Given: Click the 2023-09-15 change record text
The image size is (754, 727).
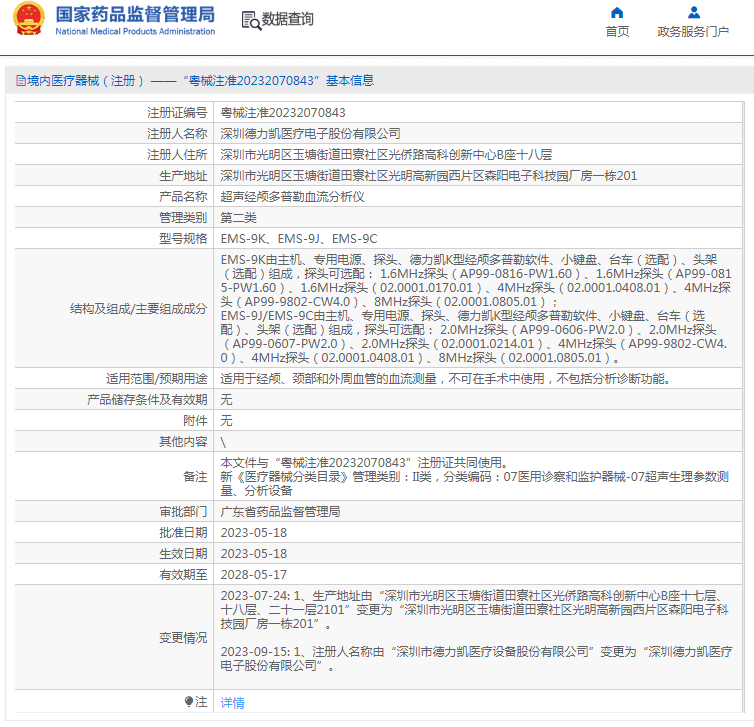Looking at the screenshot, I should [x=476, y=659].
